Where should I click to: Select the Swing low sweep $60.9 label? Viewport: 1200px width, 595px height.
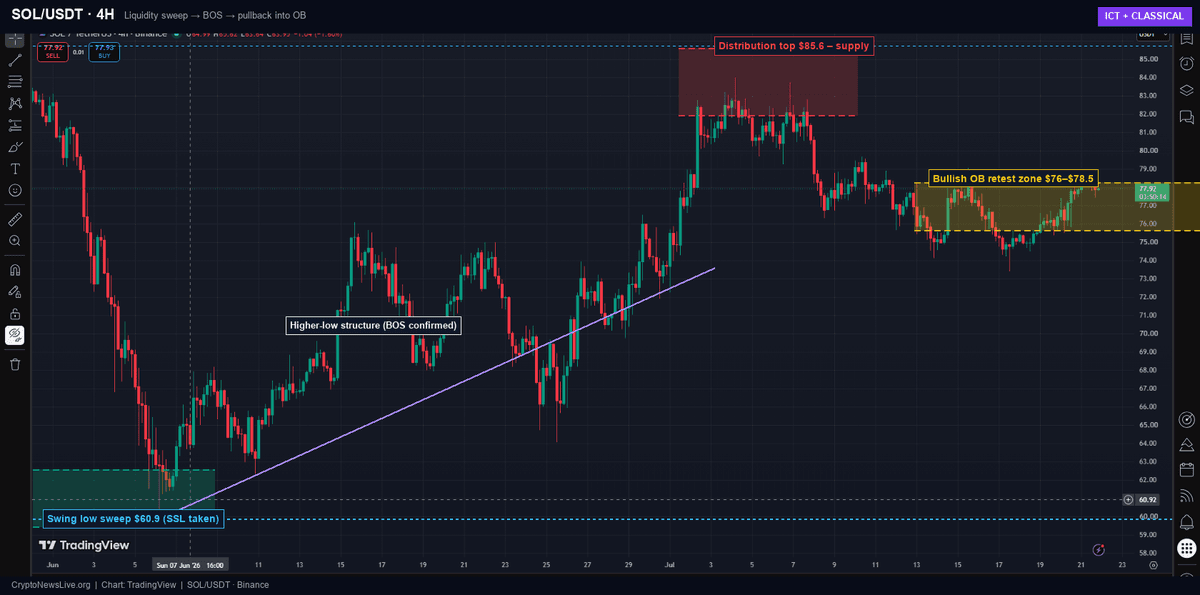(133, 518)
